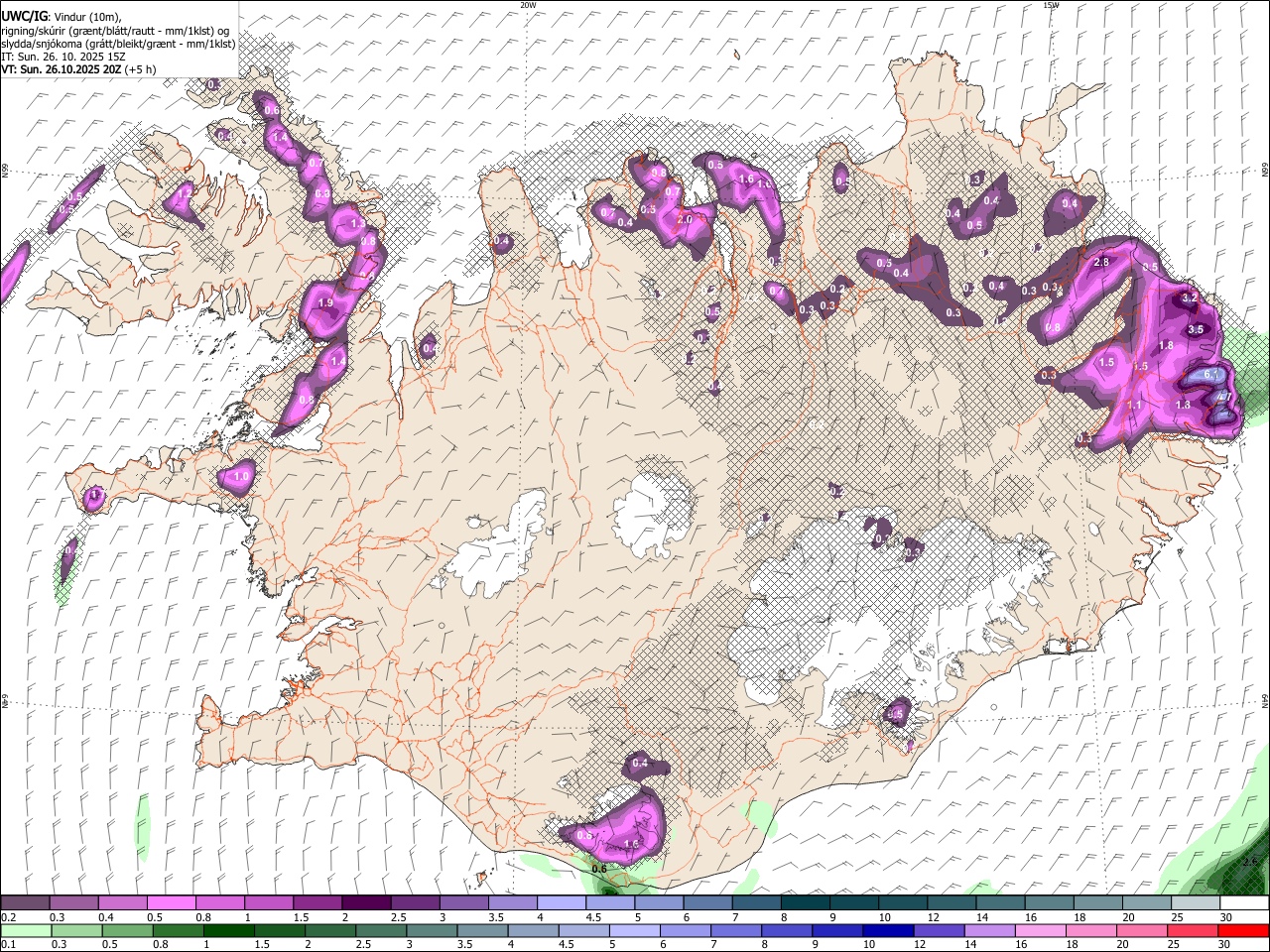Click the 'slydda/snjókoma' description line

(118, 44)
